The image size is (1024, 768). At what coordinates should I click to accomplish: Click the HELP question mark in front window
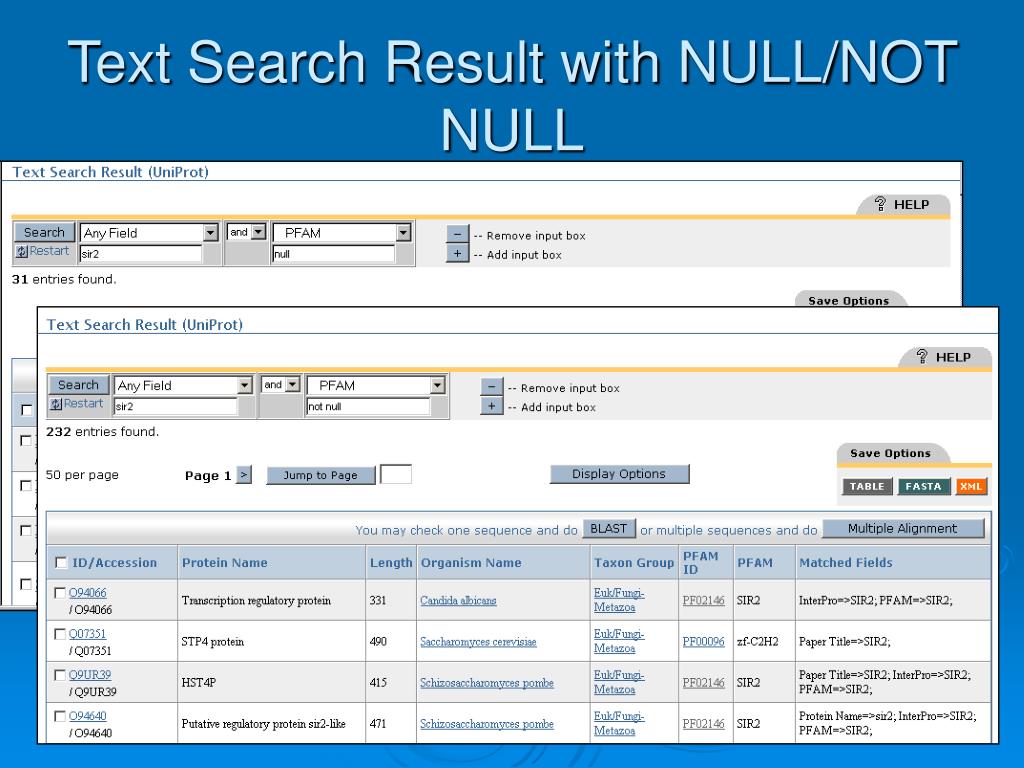click(x=921, y=357)
